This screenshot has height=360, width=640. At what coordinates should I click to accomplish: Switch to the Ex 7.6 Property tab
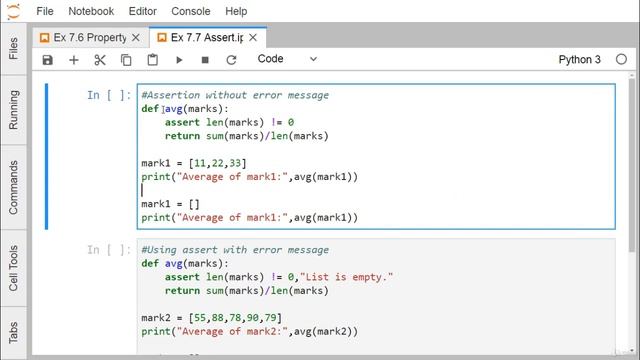[90, 38]
